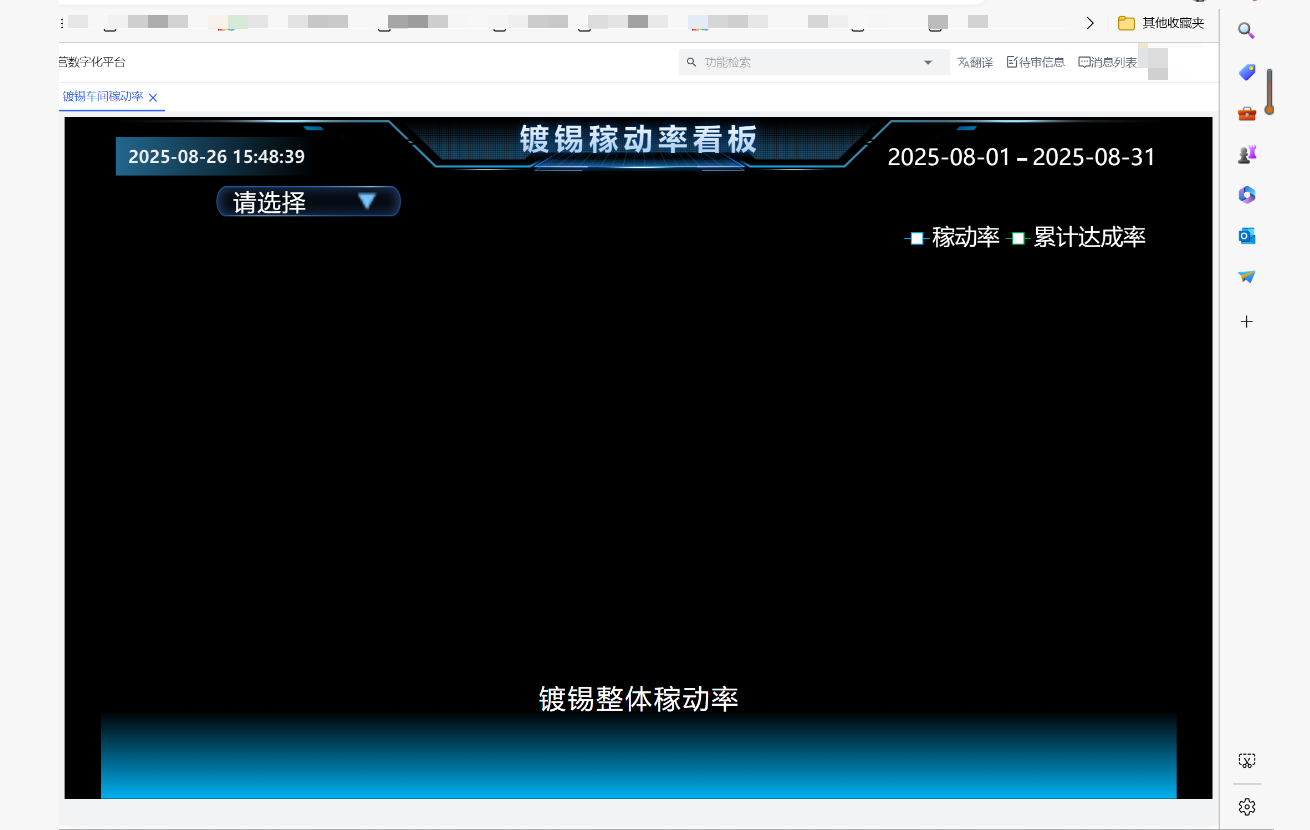The width and height of the screenshot is (1310, 830).
Task: Expand the 功能检索 search dropdown arrow
Action: [x=928, y=62]
